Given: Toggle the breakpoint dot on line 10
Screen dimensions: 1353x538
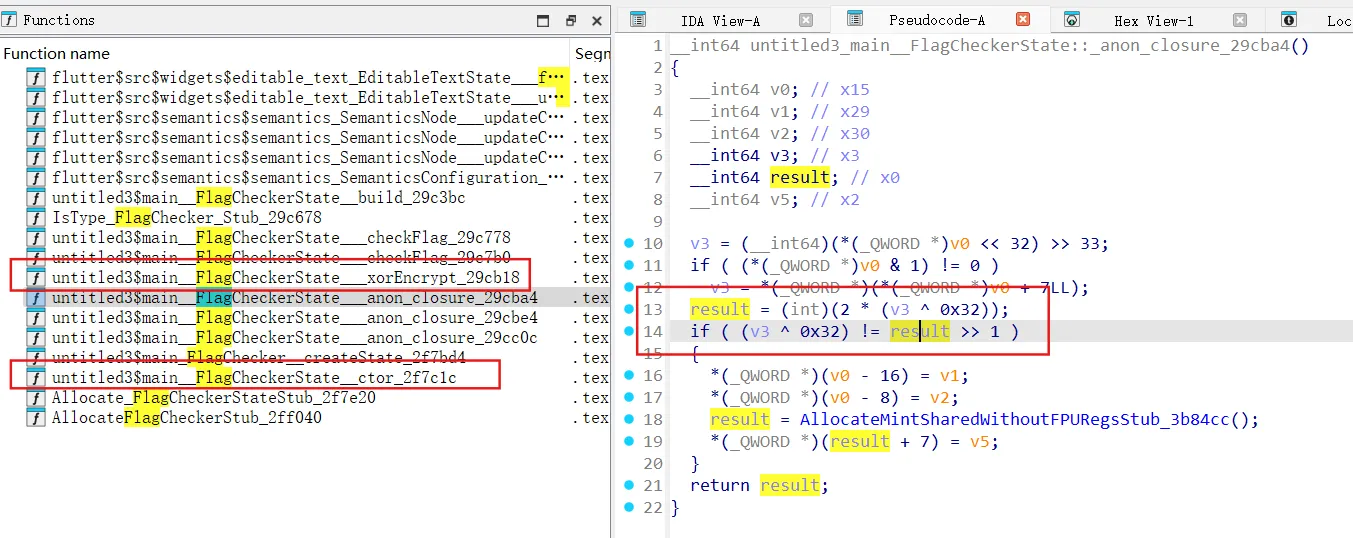Looking at the screenshot, I should (x=629, y=244).
